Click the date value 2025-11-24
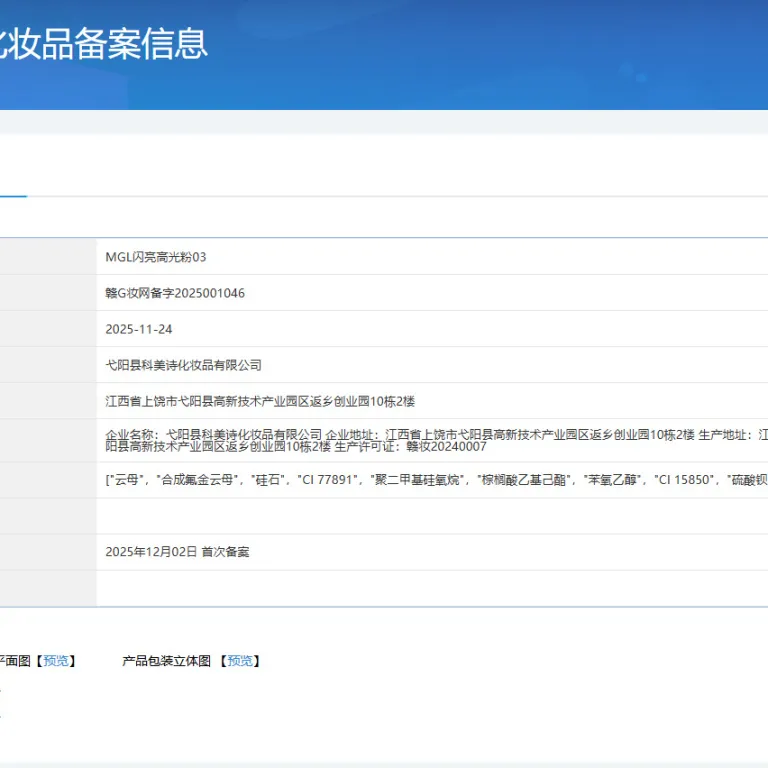Image resolution: width=768 pixels, height=768 pixels. (x=139, y=329)
